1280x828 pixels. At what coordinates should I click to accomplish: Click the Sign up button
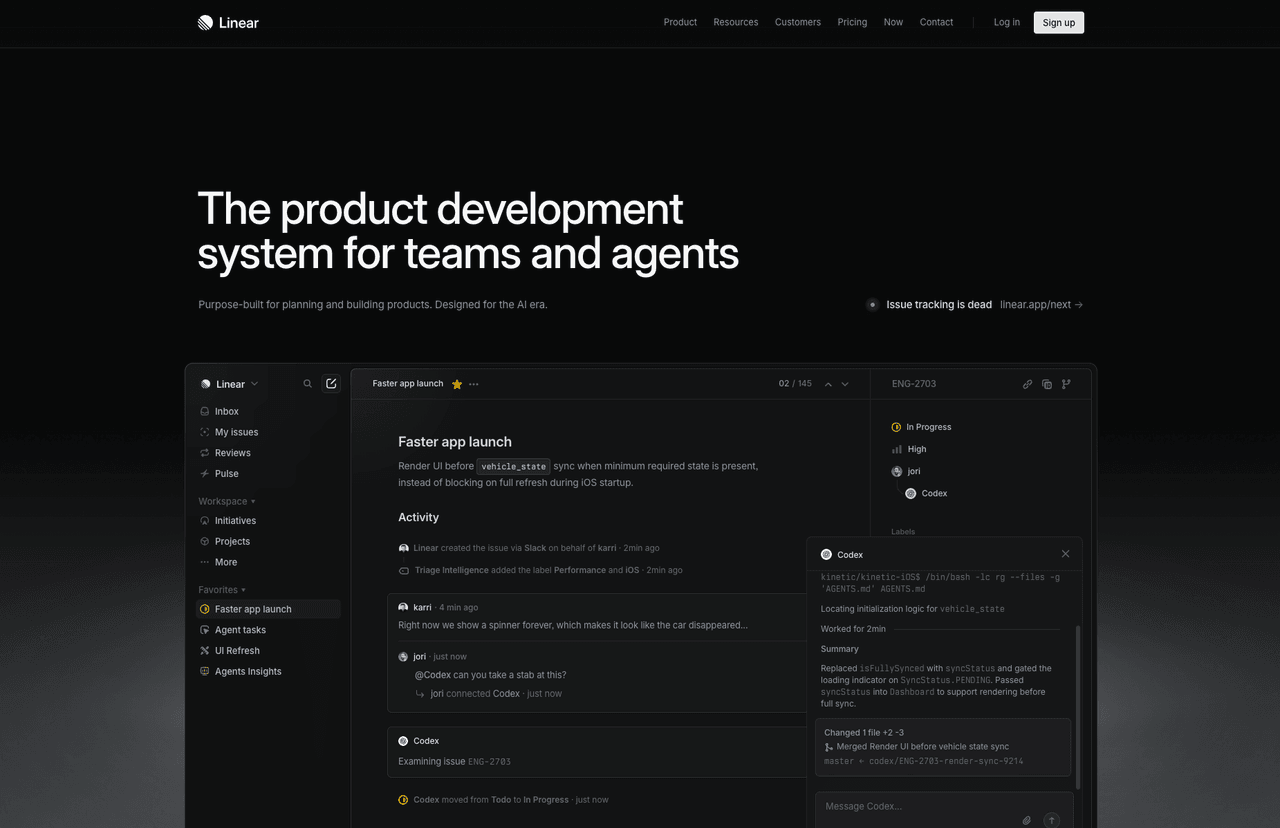pyautogui.click(x=1058, y=22)
